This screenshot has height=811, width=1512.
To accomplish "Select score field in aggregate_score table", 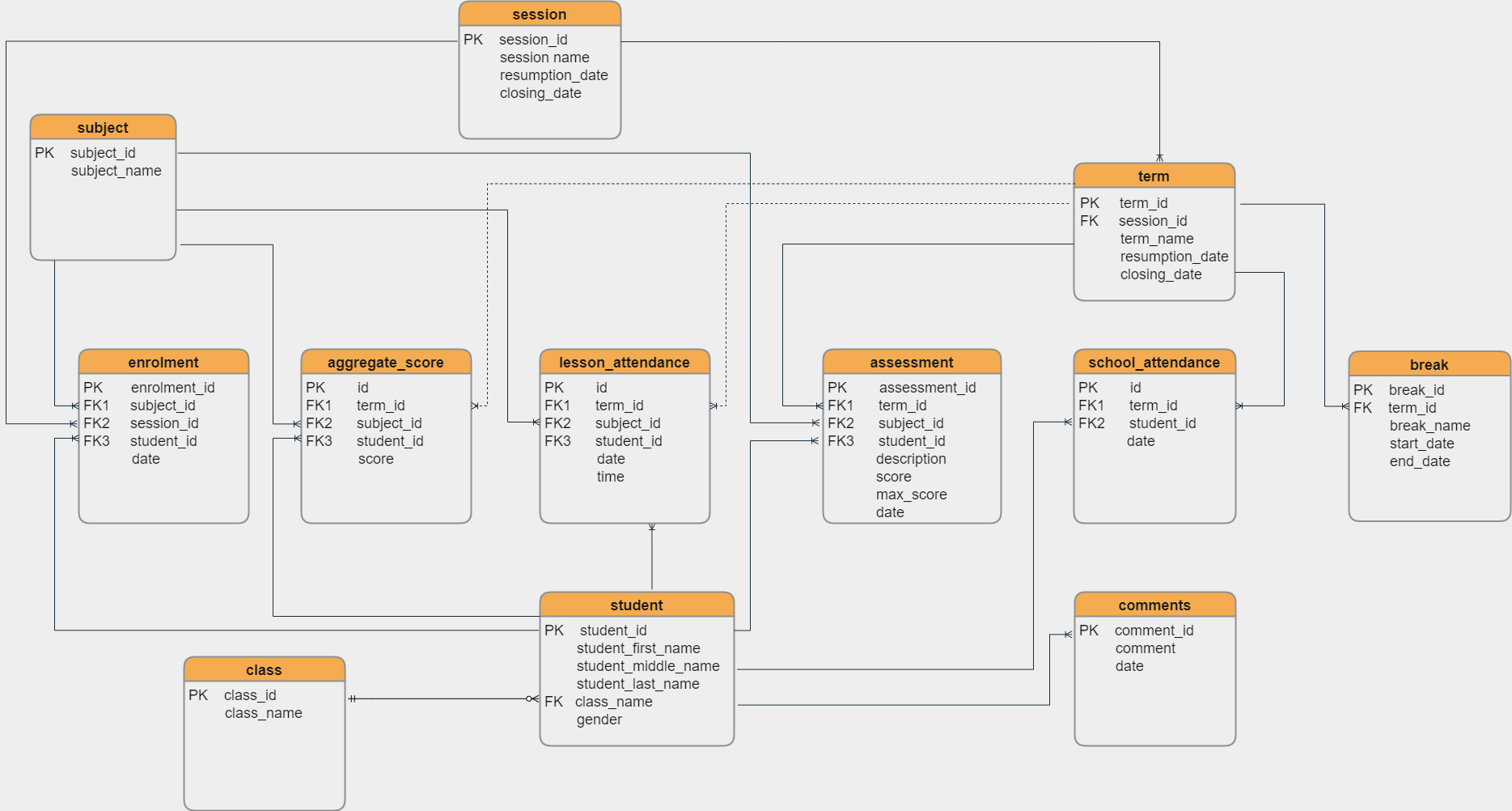I will [x=376, y=459].
